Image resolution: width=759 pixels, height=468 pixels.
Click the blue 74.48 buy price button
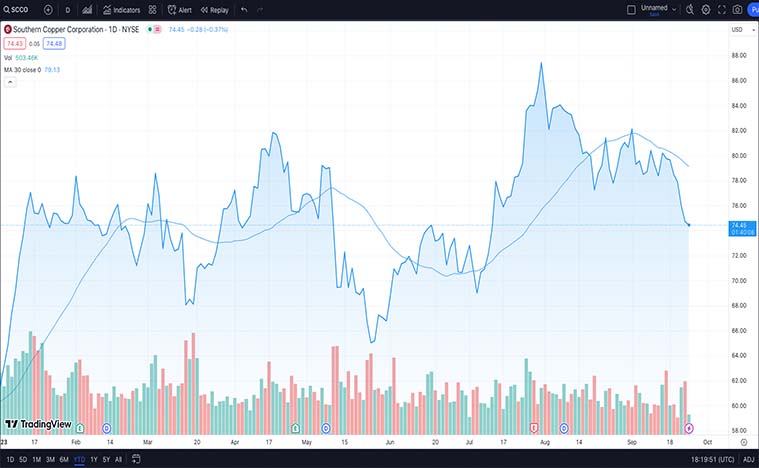(x=54, y=44)
